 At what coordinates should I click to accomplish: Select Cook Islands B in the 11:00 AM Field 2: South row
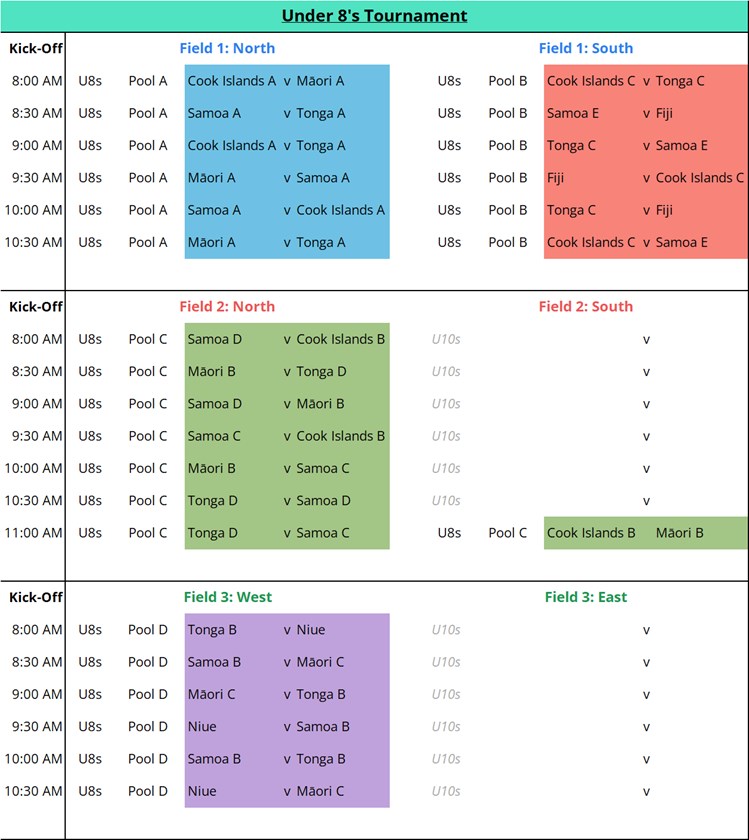point(591,533)
